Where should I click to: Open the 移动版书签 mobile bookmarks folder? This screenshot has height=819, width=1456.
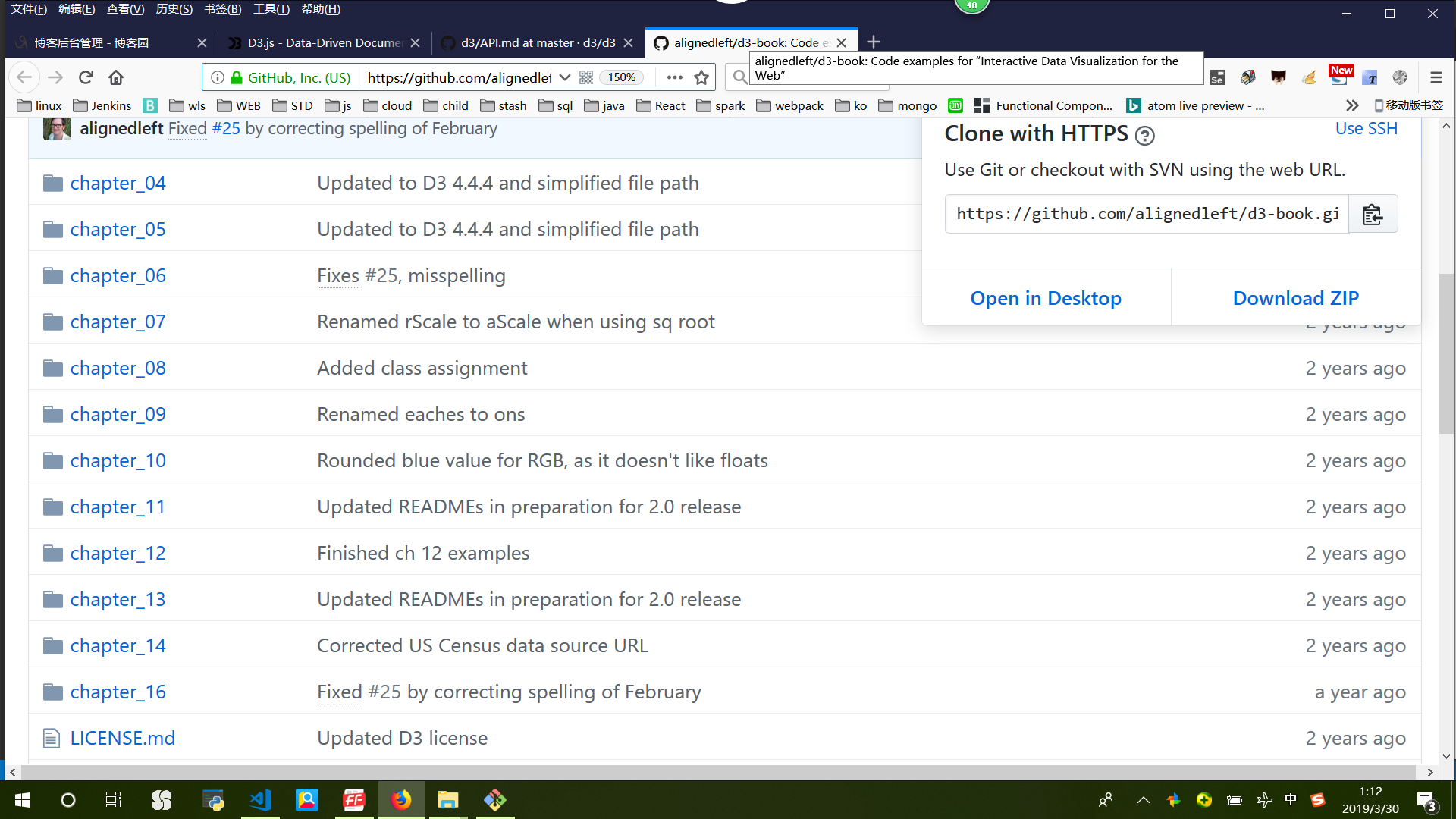click(1408, 105)
